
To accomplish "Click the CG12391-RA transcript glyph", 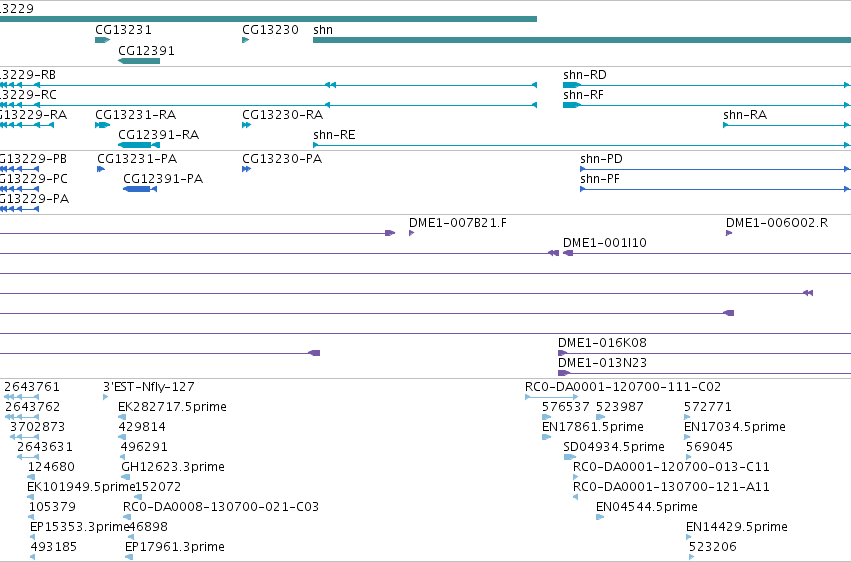I will tap(139, 145).
